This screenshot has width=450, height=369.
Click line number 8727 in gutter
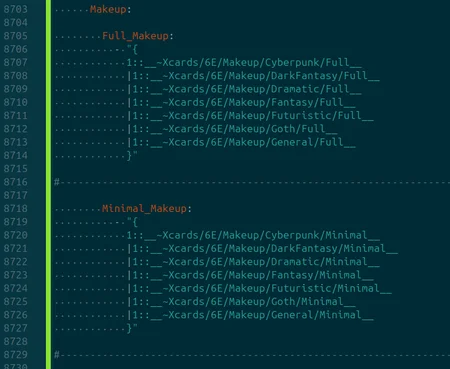point(15,328)
